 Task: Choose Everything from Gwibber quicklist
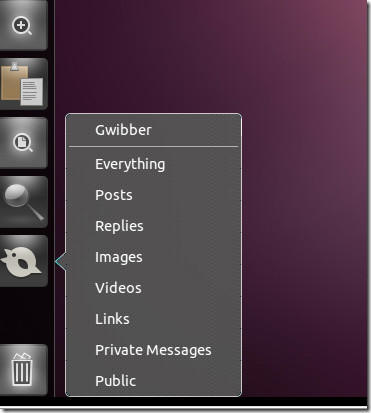pyautogui.click(x=130, y=164)
